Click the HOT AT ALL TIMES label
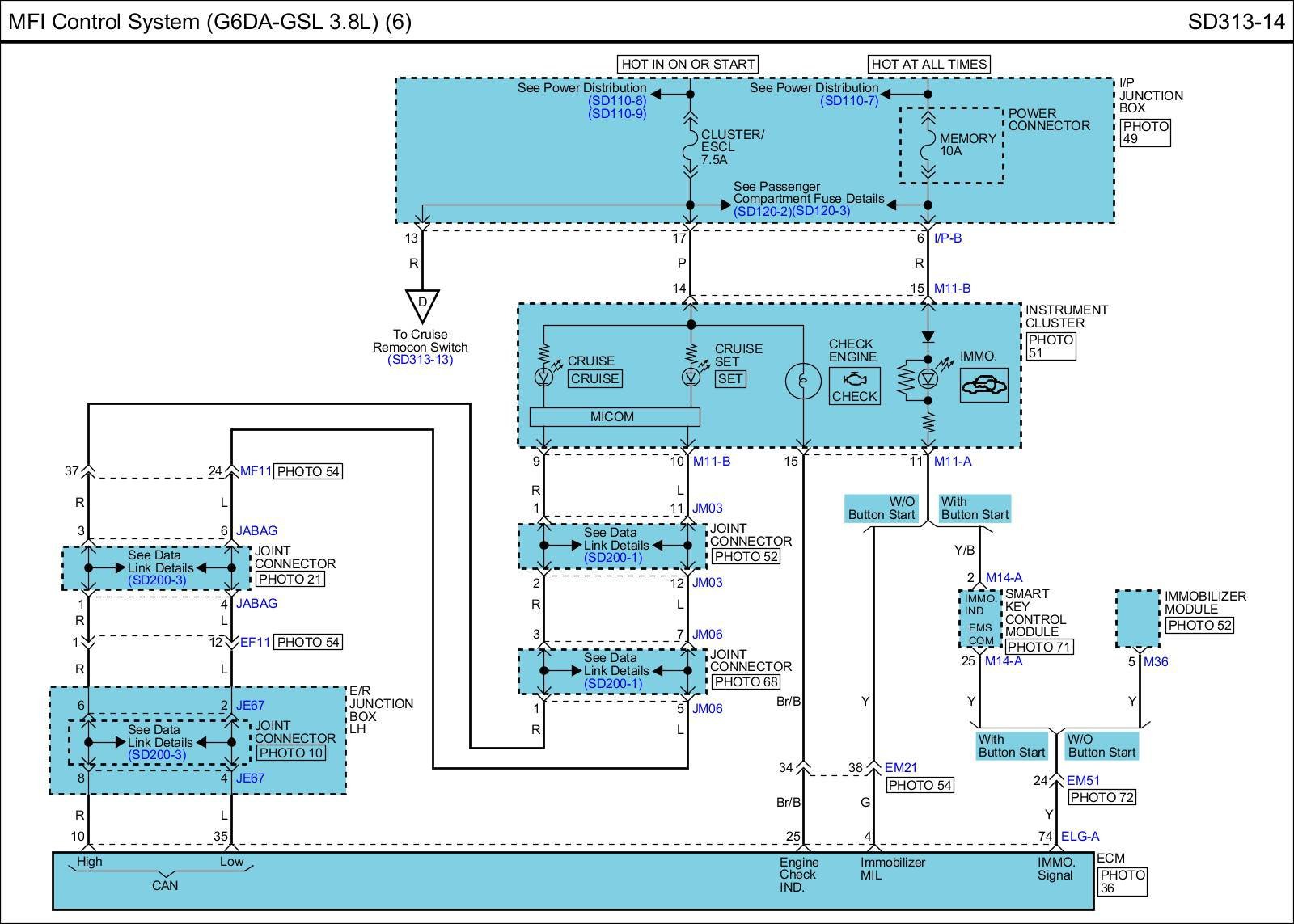The image size is (1294, 924). 928,64
